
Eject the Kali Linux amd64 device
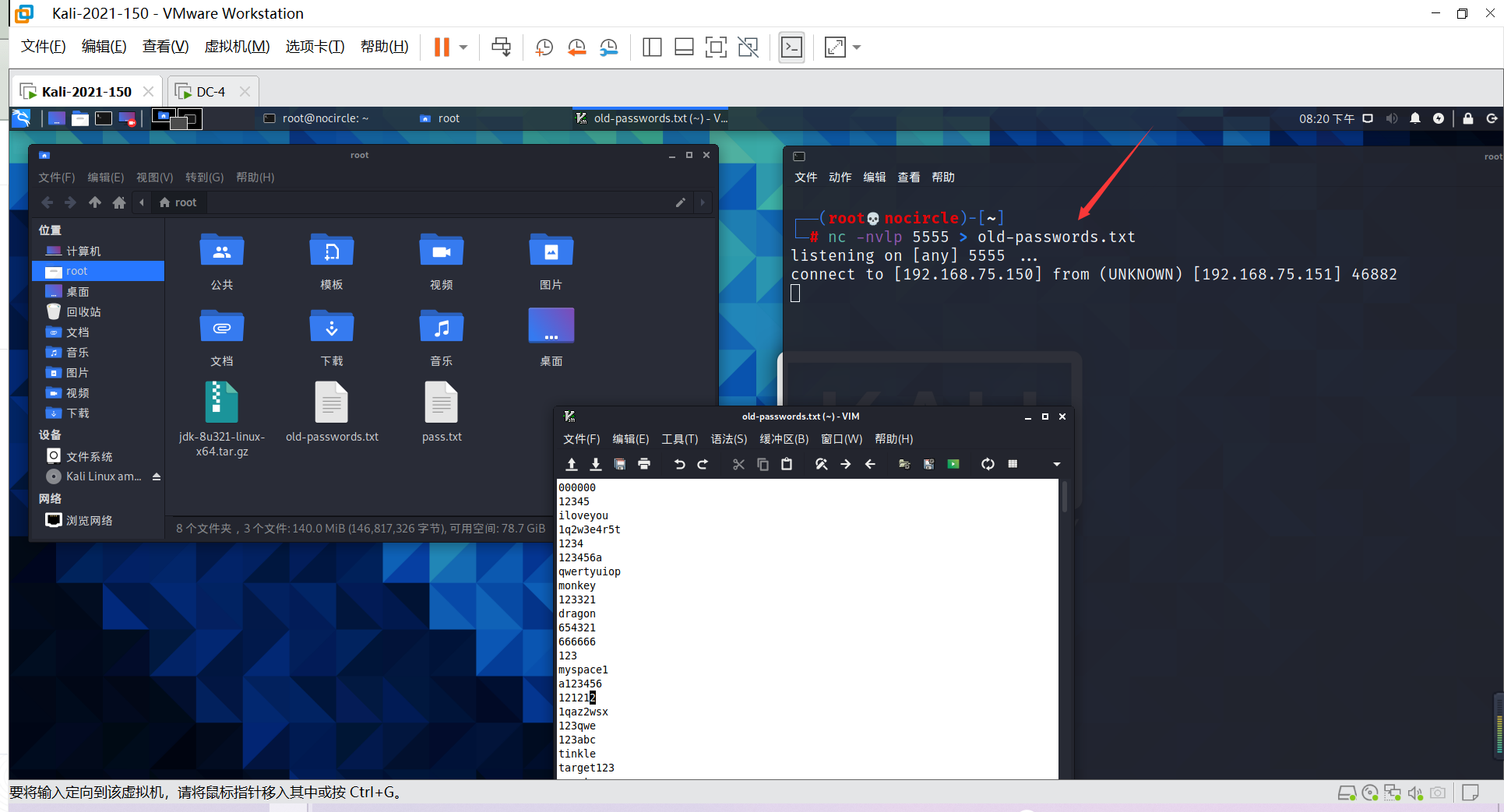pos(157,476)
